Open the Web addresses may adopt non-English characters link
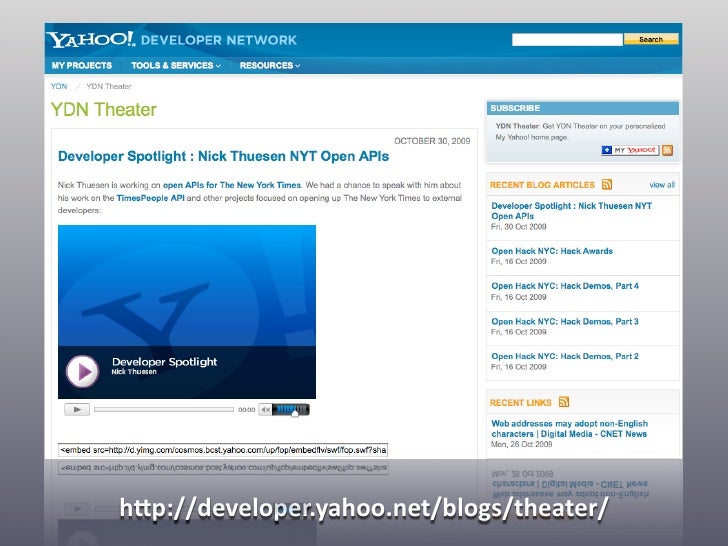This screenshot has width=728, height=546. pyautogui.click(x=569, y=429)
